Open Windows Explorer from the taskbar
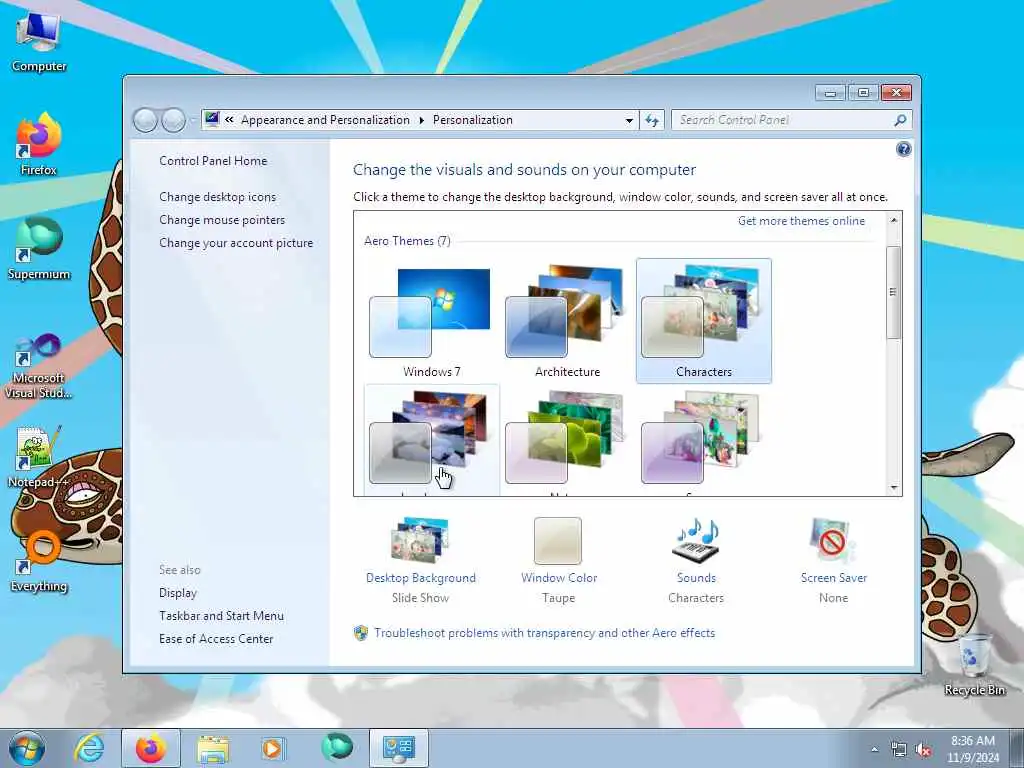 pyautogui.click(x=214, y=748)
